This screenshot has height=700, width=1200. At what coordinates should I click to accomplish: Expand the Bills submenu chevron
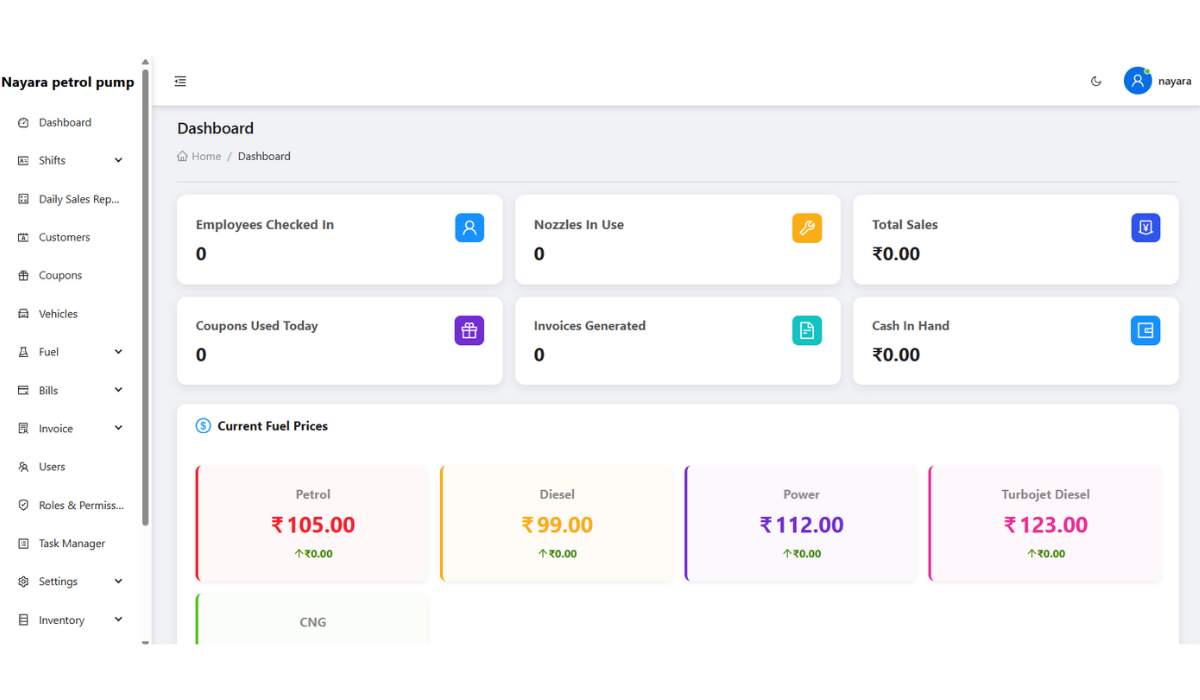tap(119, 391)
